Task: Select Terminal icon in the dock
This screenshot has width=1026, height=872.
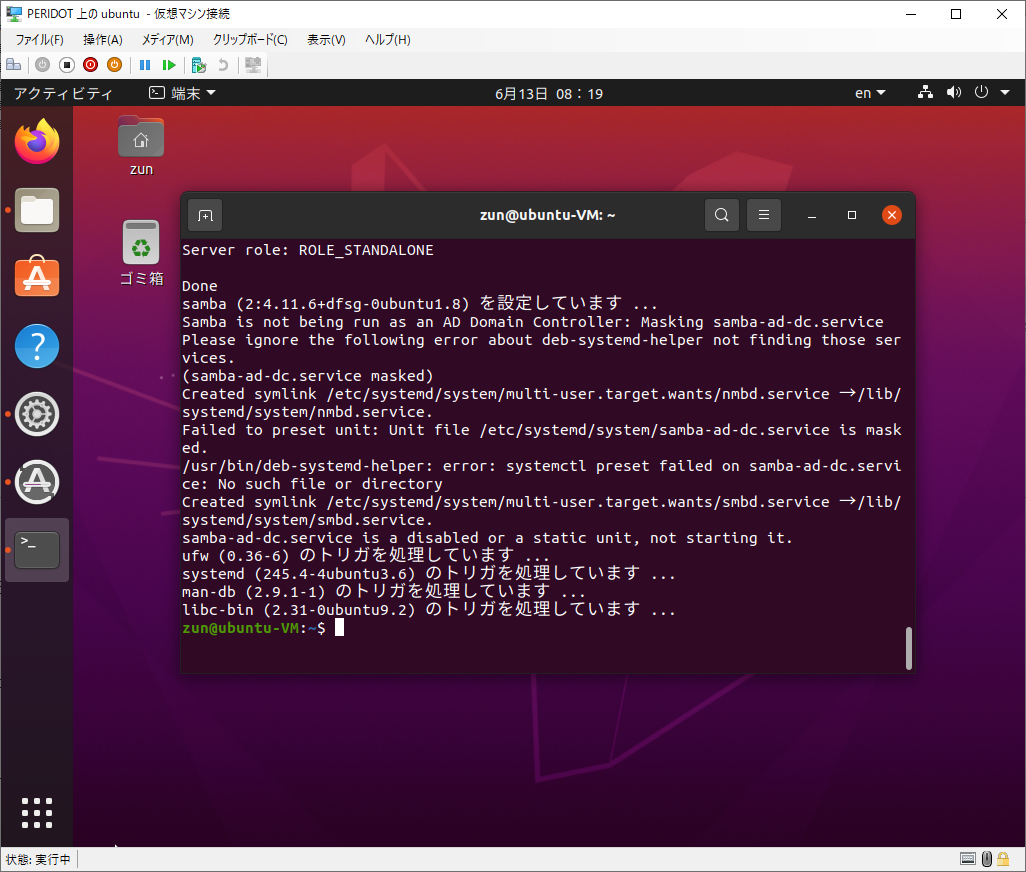Action: [37, 549]
